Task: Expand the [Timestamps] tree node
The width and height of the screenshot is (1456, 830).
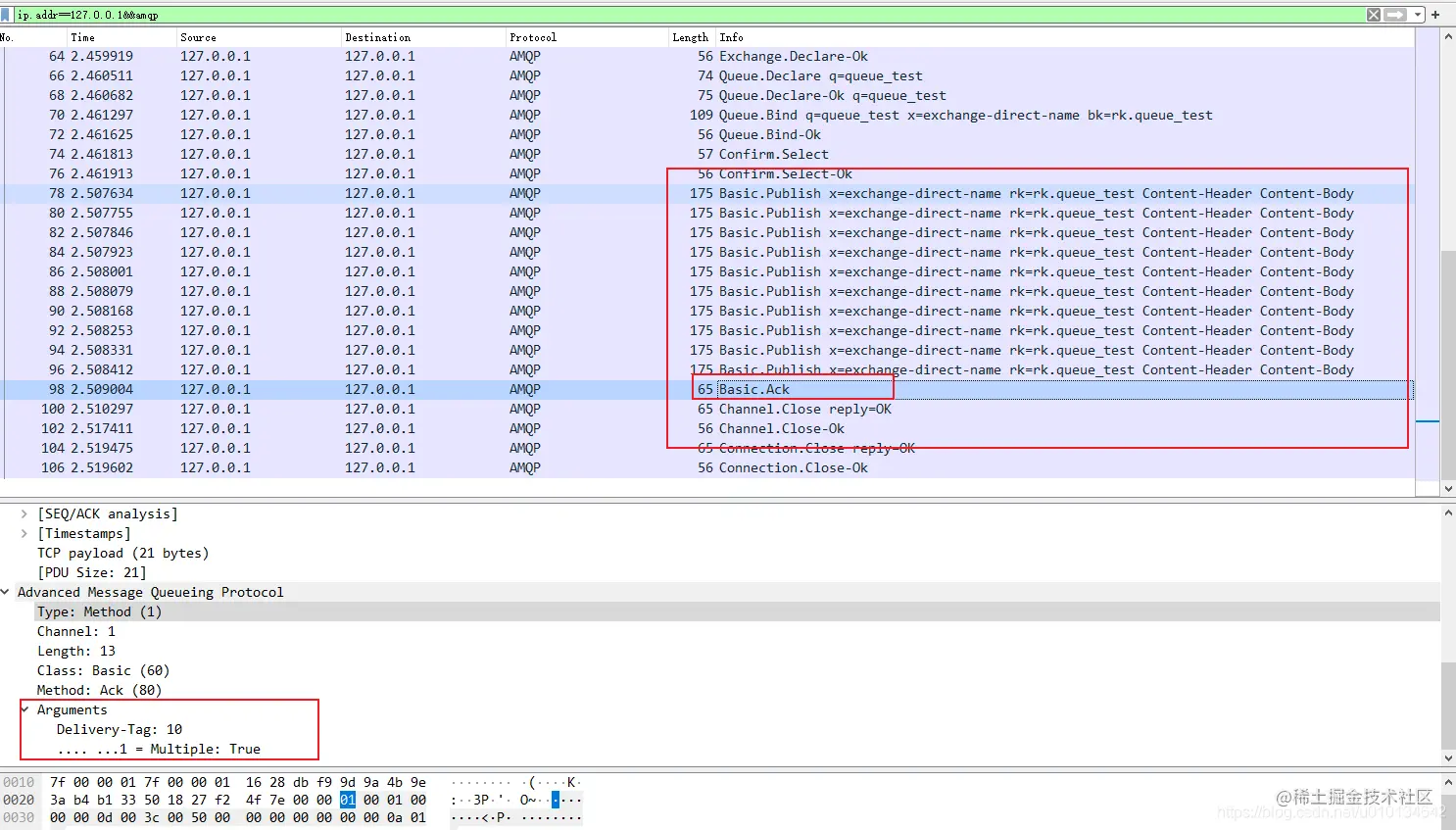Action: 24,533
